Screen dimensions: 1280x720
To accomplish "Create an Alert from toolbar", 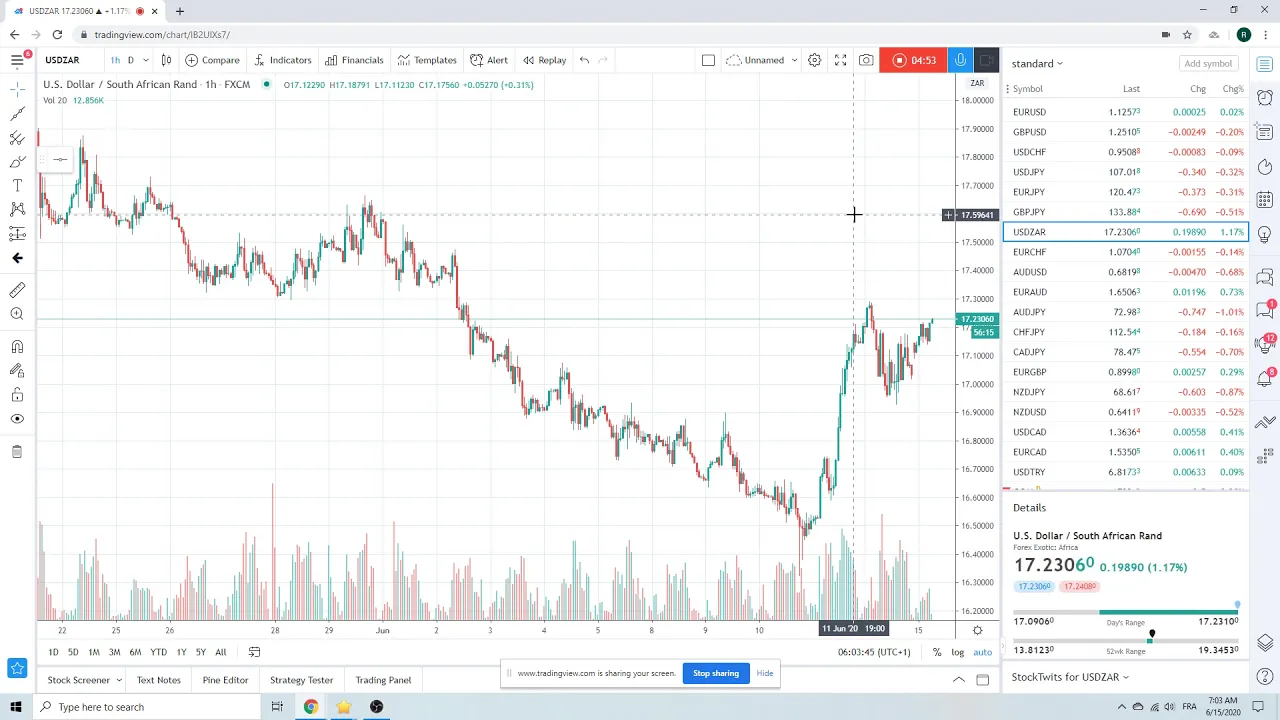I will pos(489,60).
